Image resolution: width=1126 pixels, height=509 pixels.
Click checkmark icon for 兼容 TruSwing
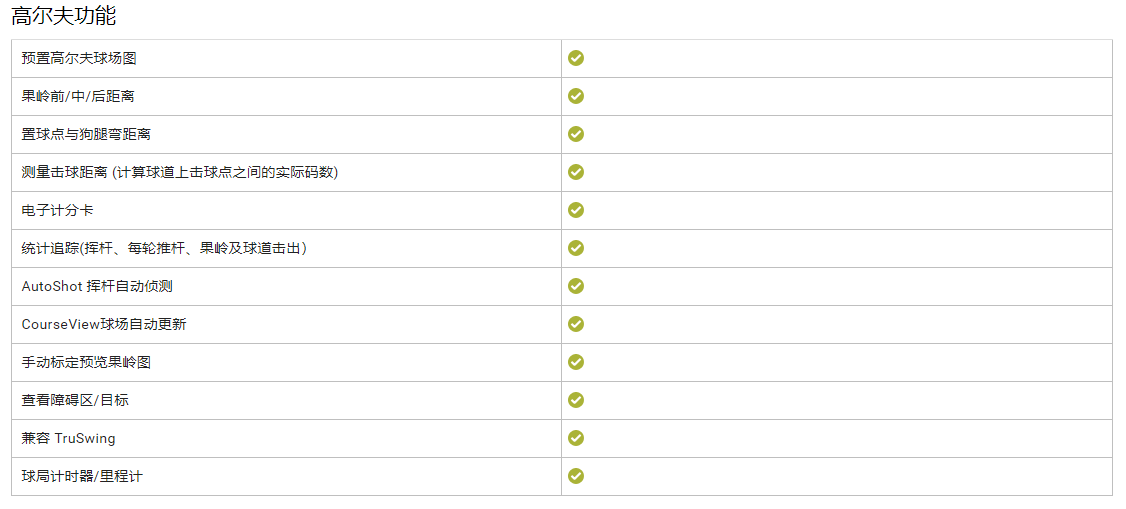(x=576, y=439)
